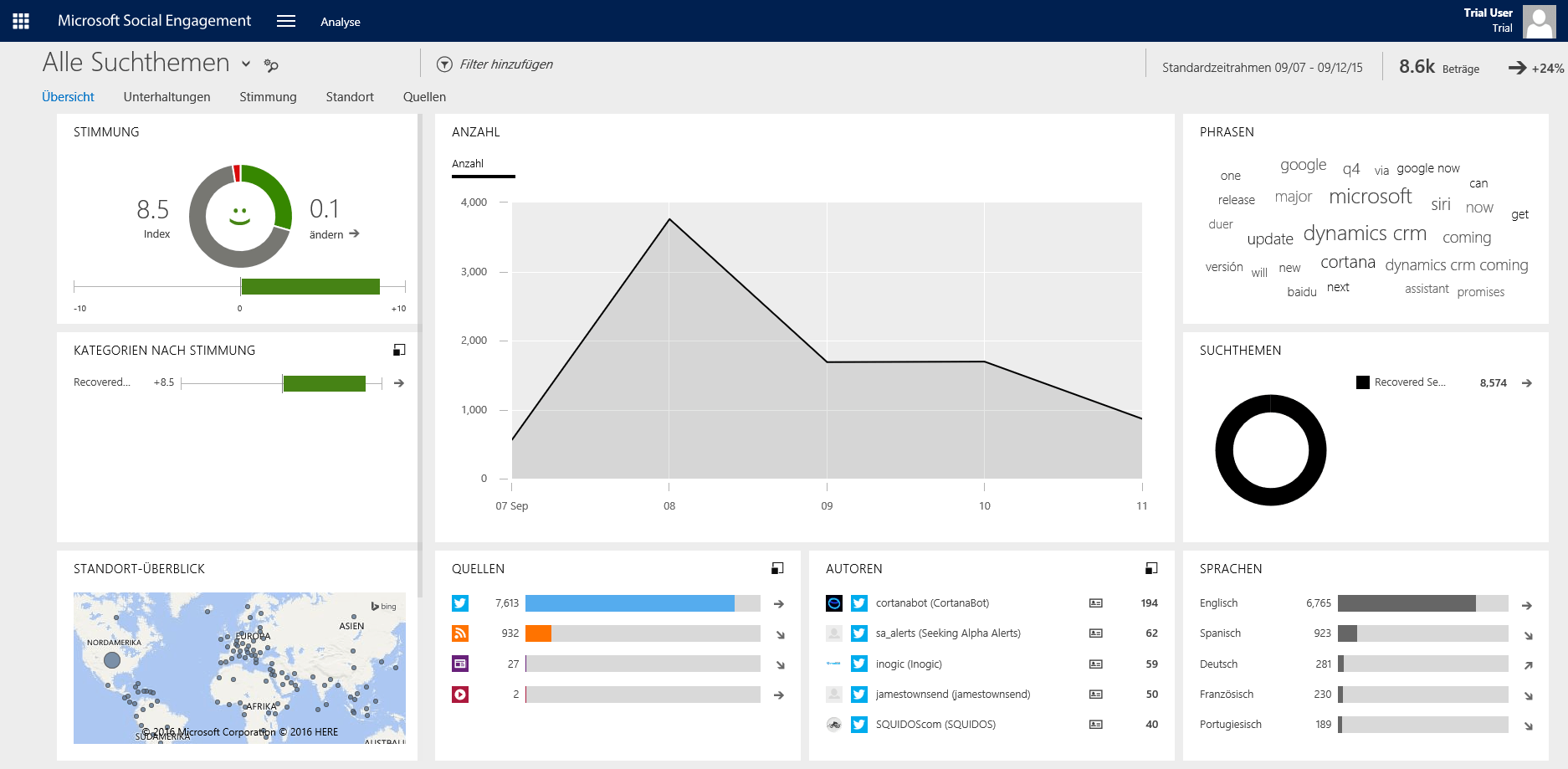Click cortanabot avatar icon
This screenshot has height=769, width=1568.
pyautogui.click(x=834, y=603)
